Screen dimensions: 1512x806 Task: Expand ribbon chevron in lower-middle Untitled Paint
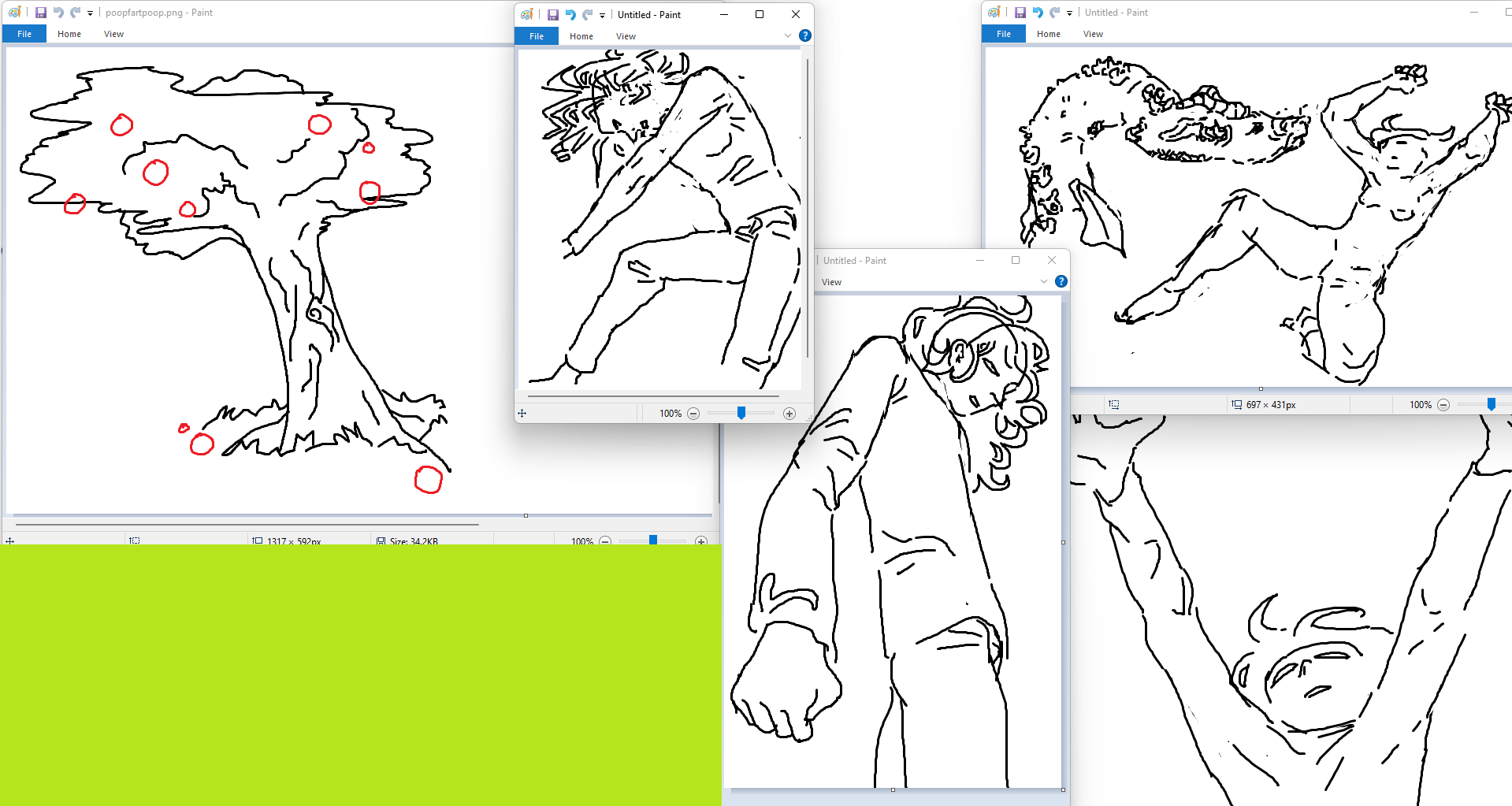1044,281
